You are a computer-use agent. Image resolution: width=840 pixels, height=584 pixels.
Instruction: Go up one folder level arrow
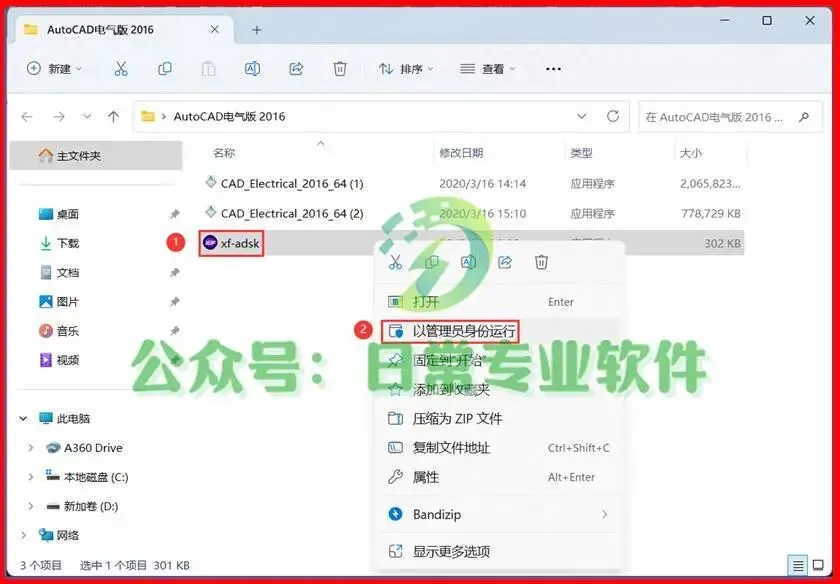point(114,116)
